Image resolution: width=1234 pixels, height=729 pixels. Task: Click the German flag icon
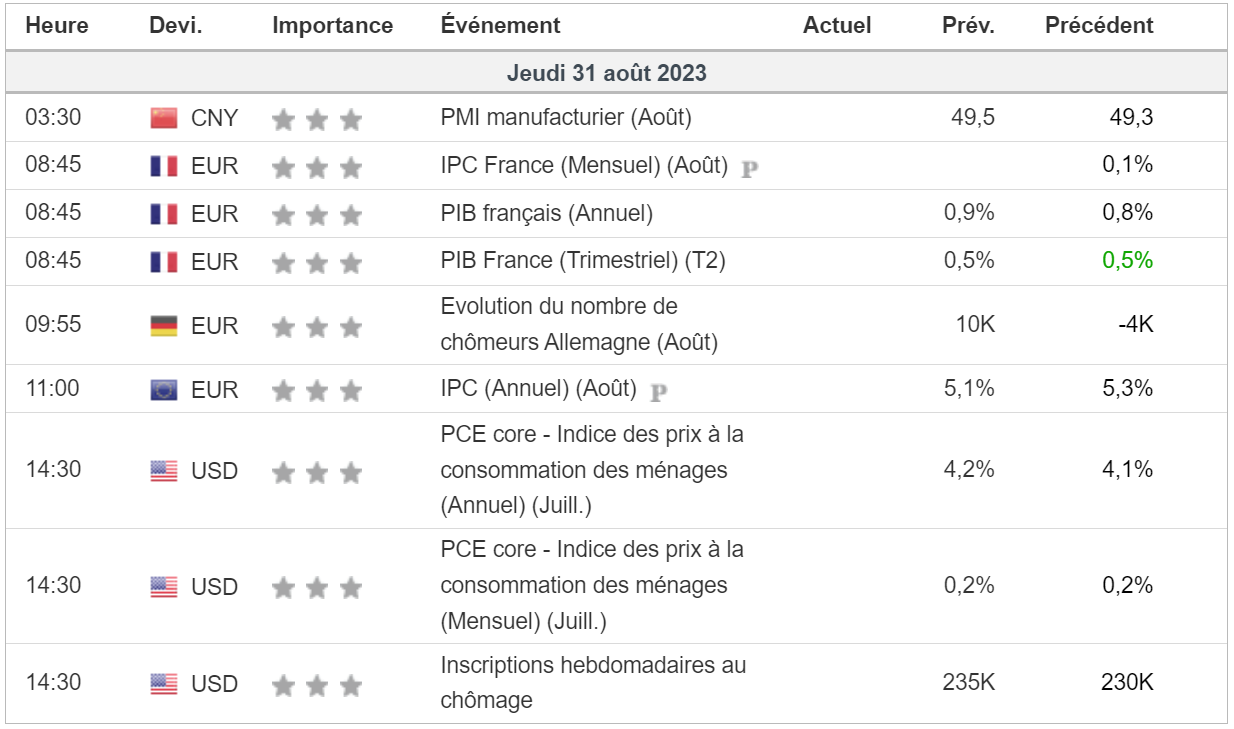(x=164, y=326)
